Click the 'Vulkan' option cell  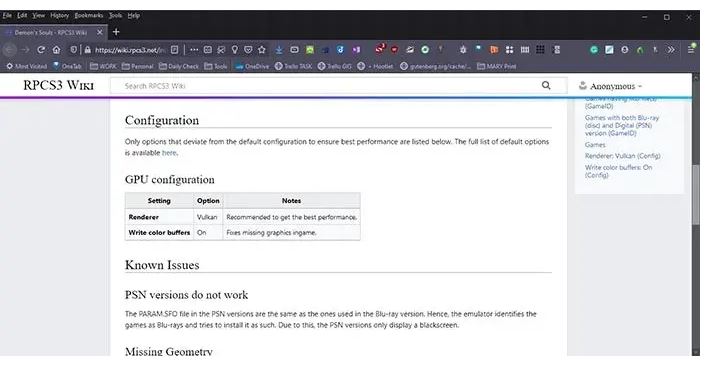(208, 217)
